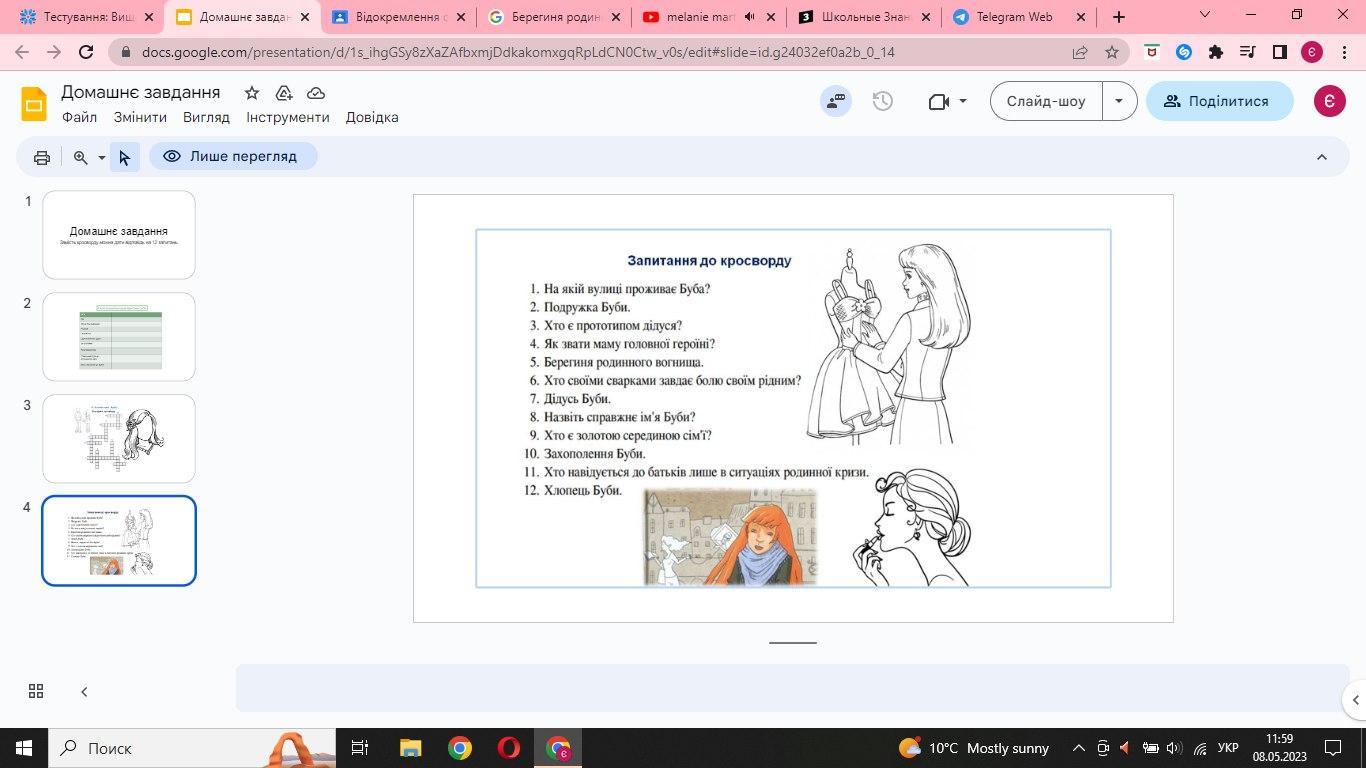Image resolution: width=1366 pixels, height=768 pixels.
Task: Open the Слайд-шоу options dropdown
Action: point(1119,101)
